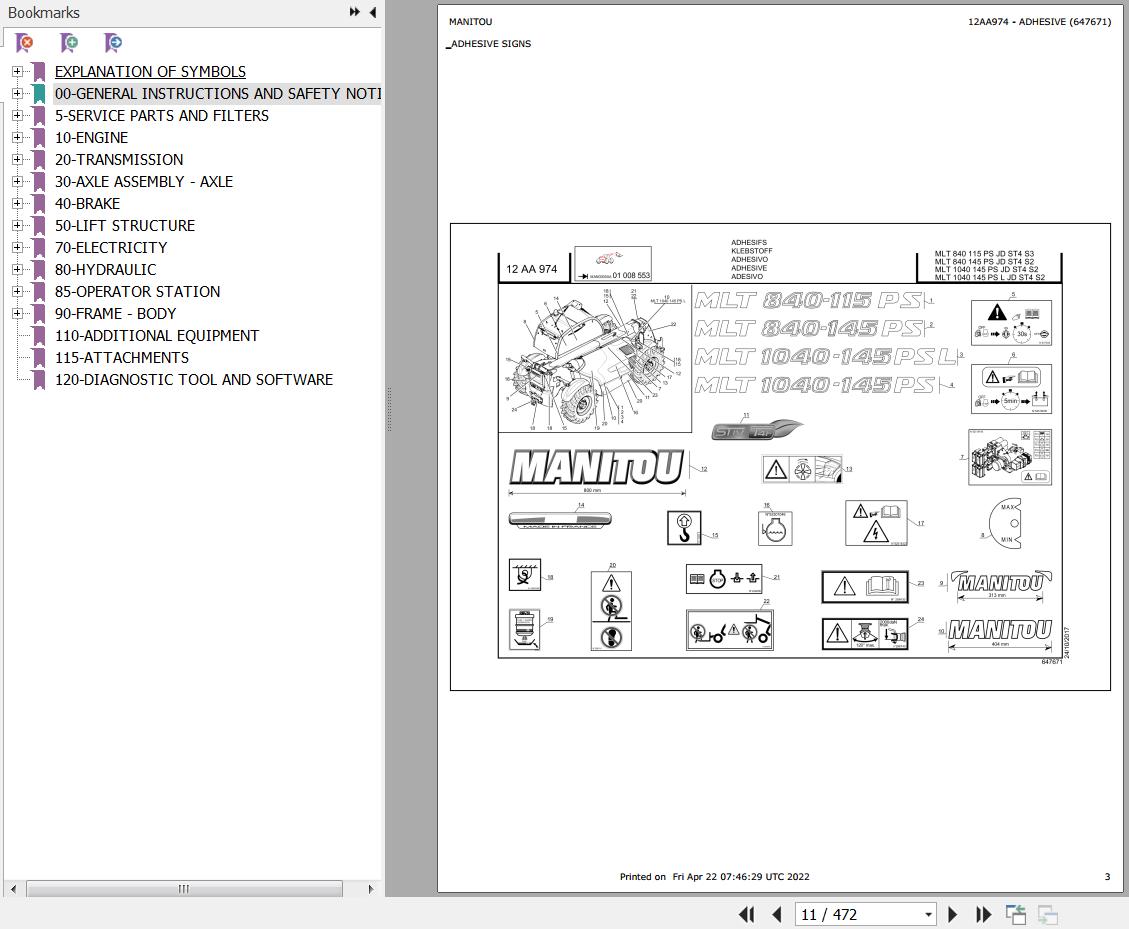Open the 20-TRANSMISSION bookmark
The height and width of the screenshot is (929, 1129).
pyautogui.click(x=119, y=159)
